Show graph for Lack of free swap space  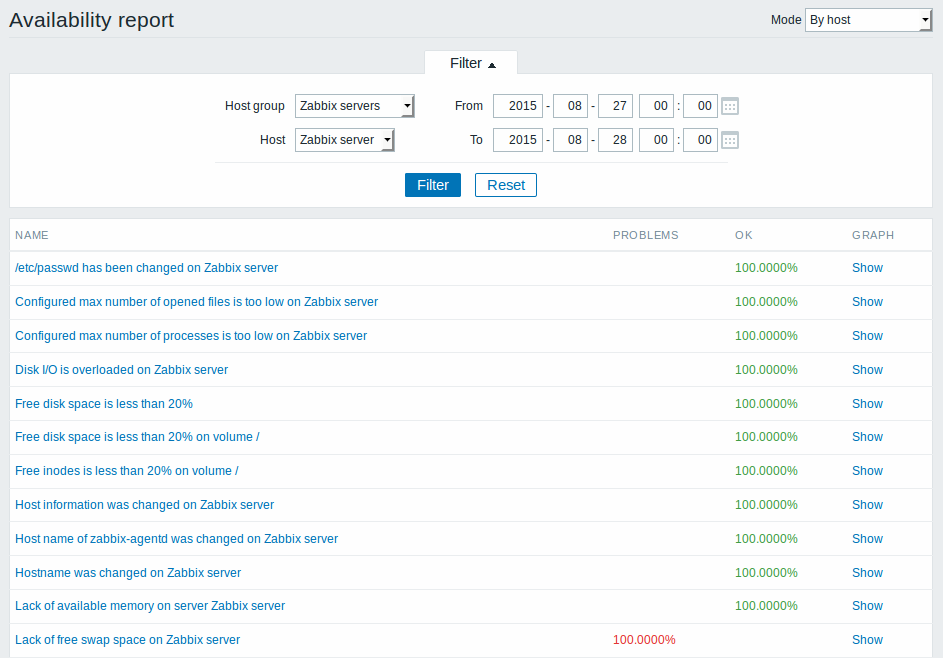tap(867, 640)
